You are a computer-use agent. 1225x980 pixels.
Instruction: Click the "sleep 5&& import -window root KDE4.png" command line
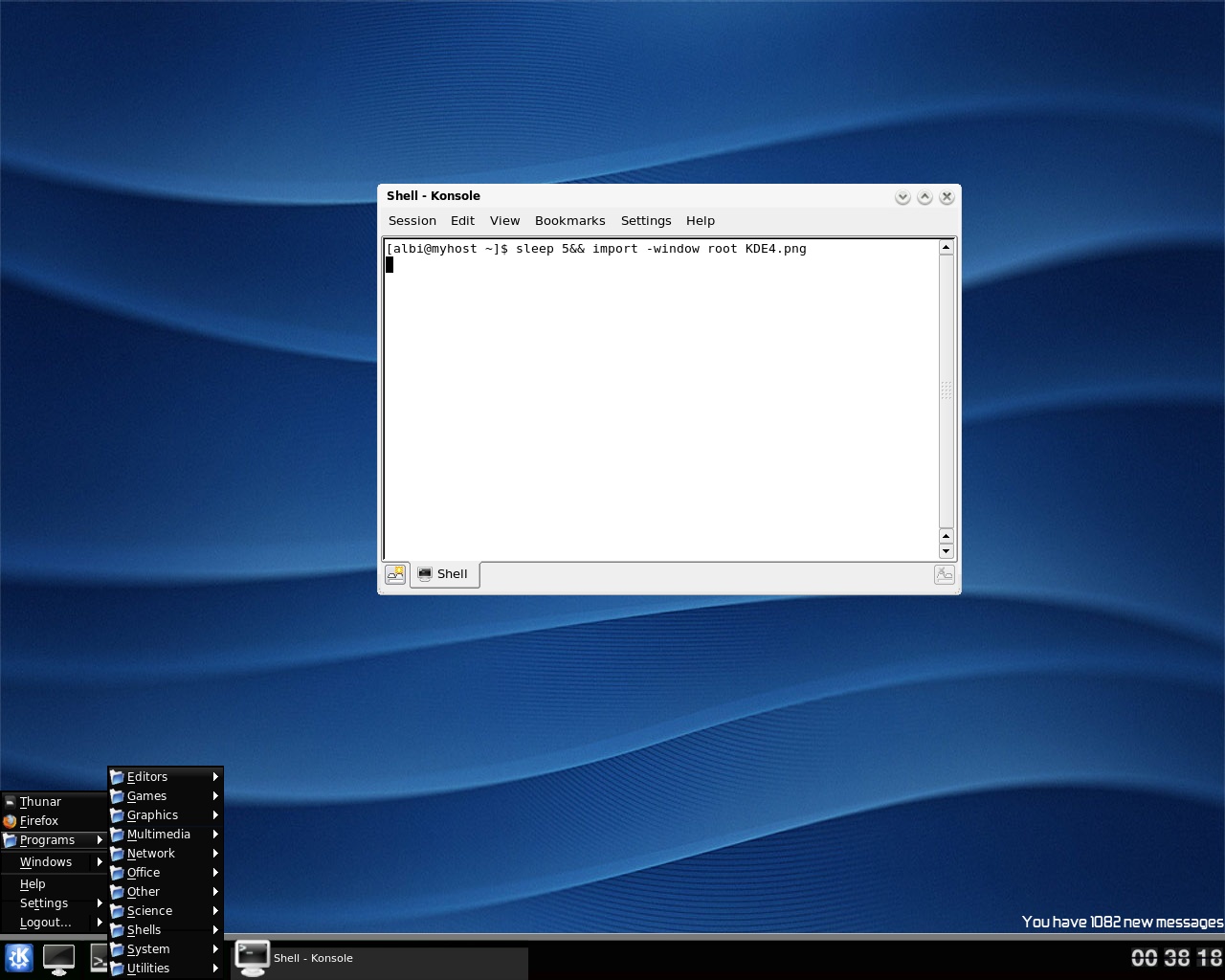coord(660,249)
